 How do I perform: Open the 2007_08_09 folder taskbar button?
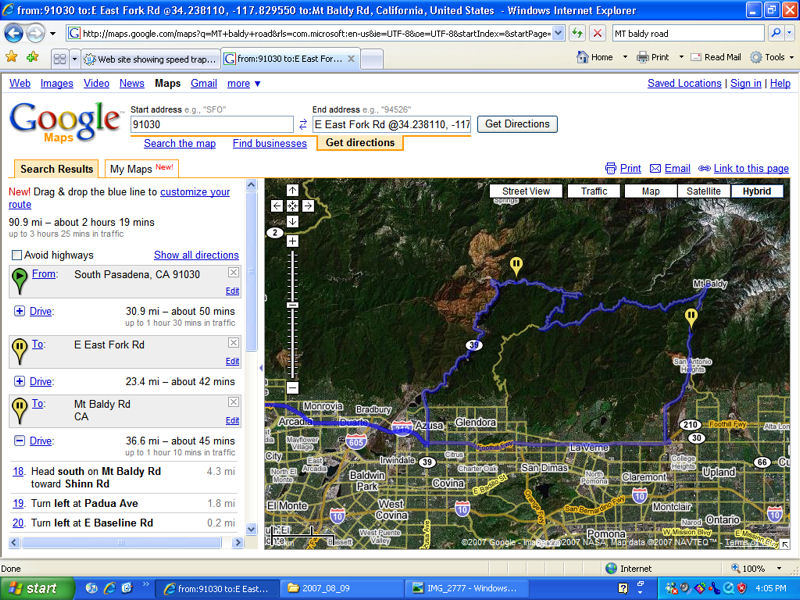click(342, 588)
